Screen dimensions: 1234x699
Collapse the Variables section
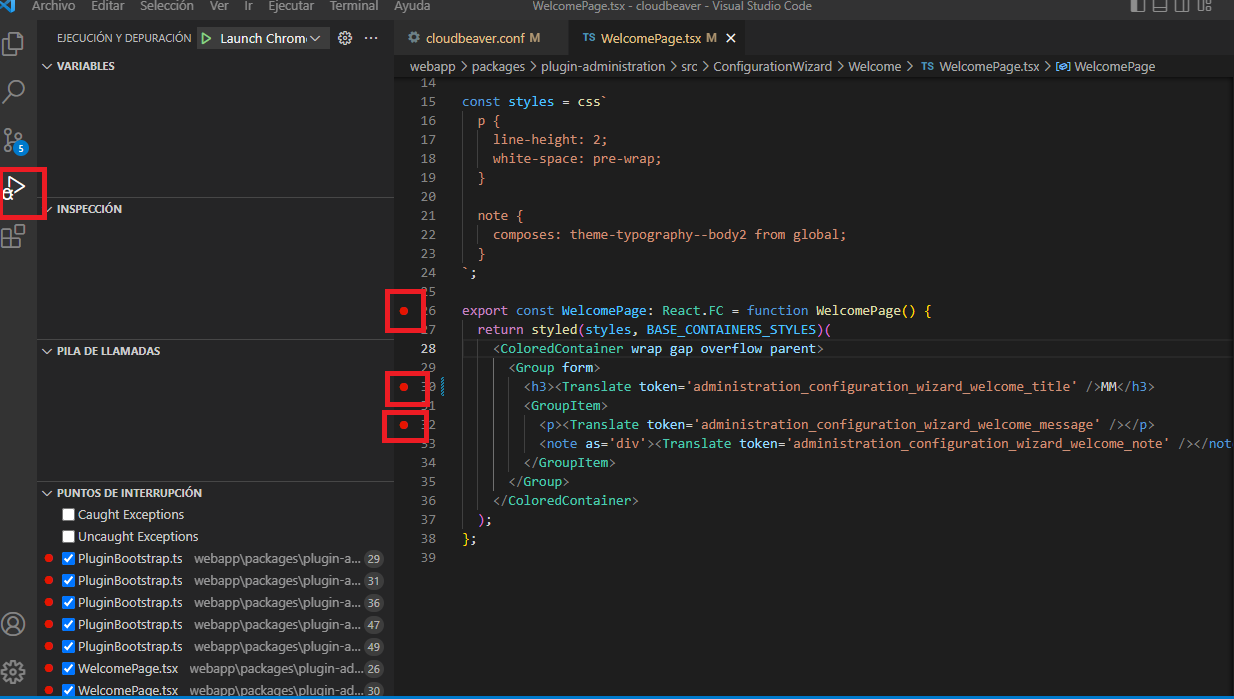coord(47,65)
